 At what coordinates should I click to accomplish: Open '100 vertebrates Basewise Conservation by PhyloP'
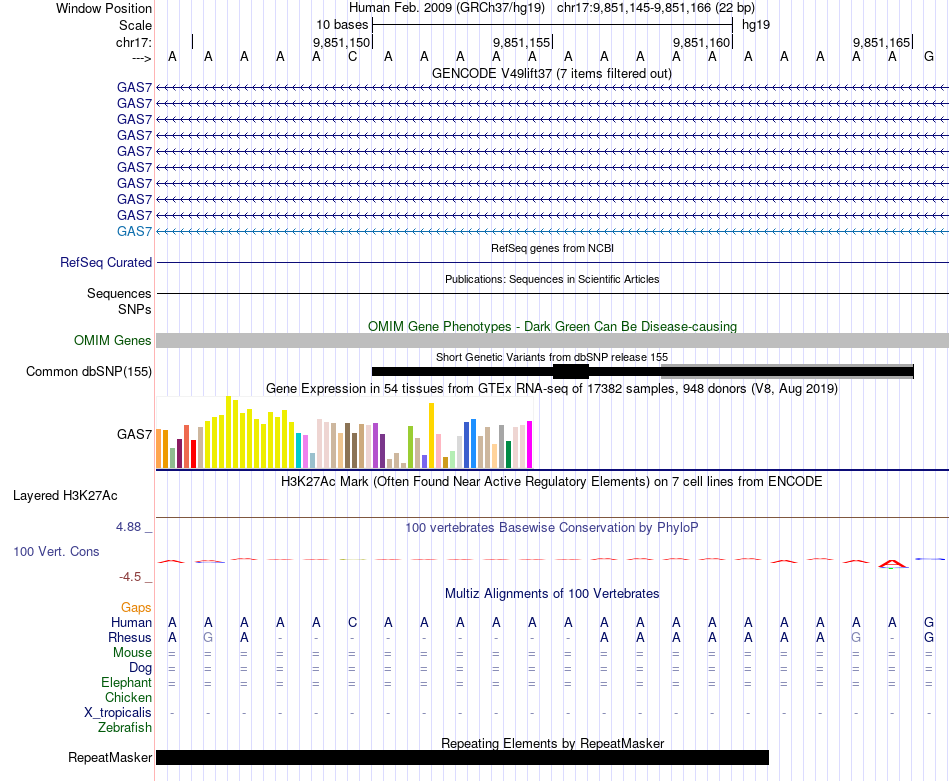coord(552,528)
